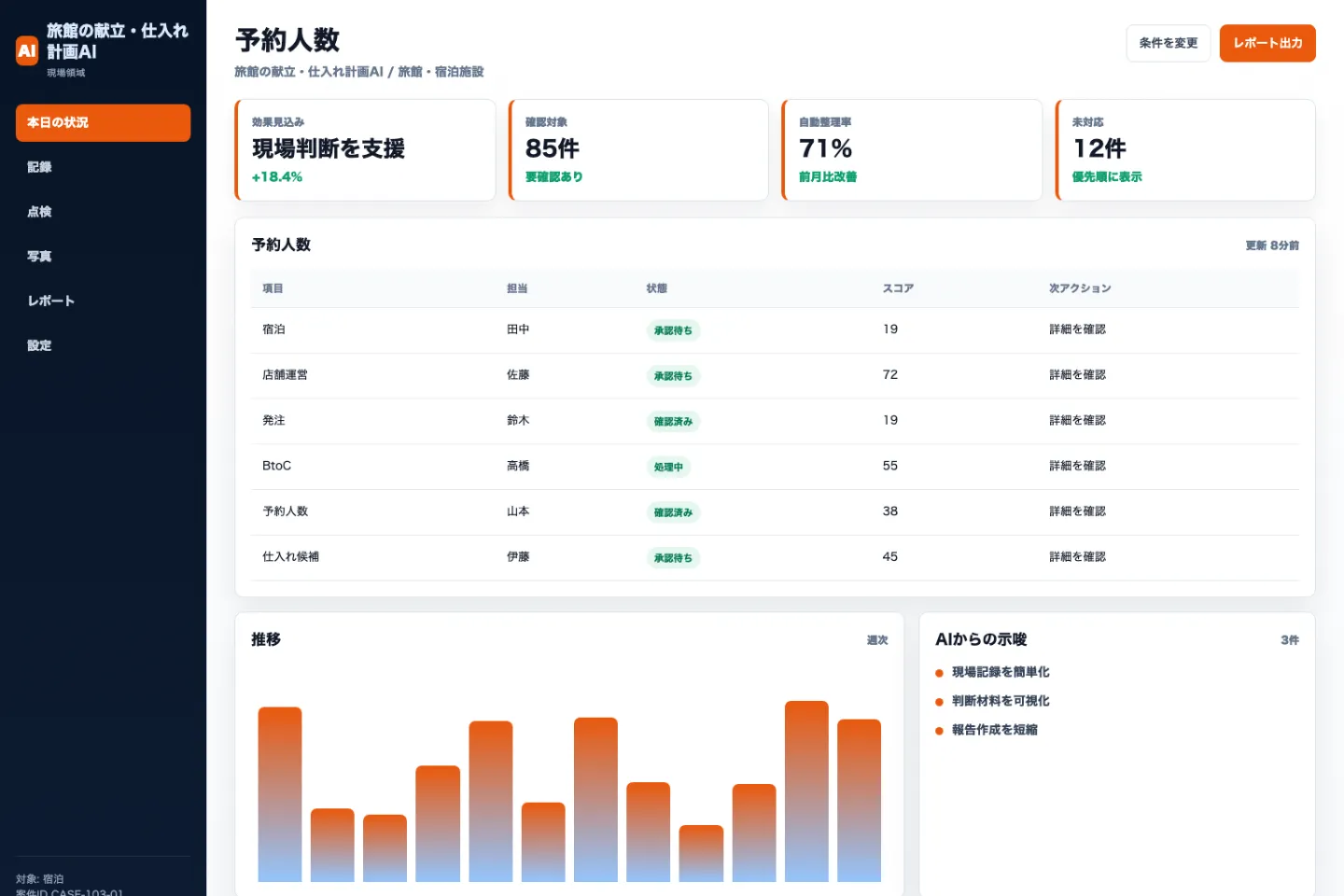Click the 承認待ち badge in 仕入れ候補 row
1344x896 pixels.
[673, 558]
